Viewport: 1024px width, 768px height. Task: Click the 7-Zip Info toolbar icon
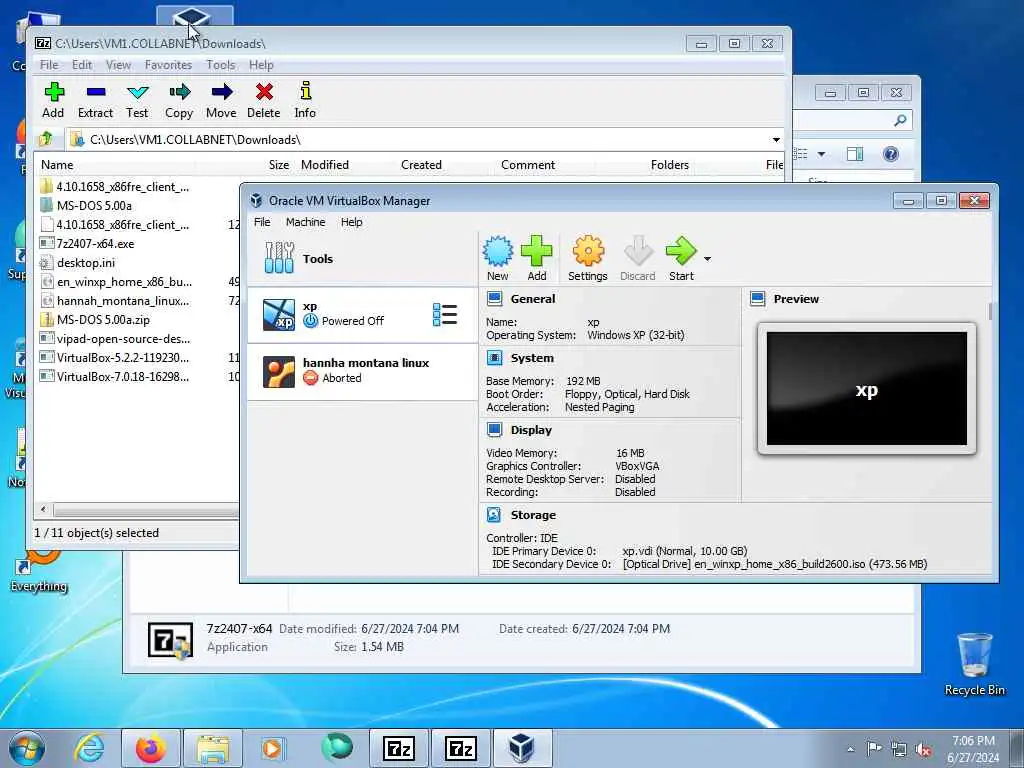click(305, 99)
